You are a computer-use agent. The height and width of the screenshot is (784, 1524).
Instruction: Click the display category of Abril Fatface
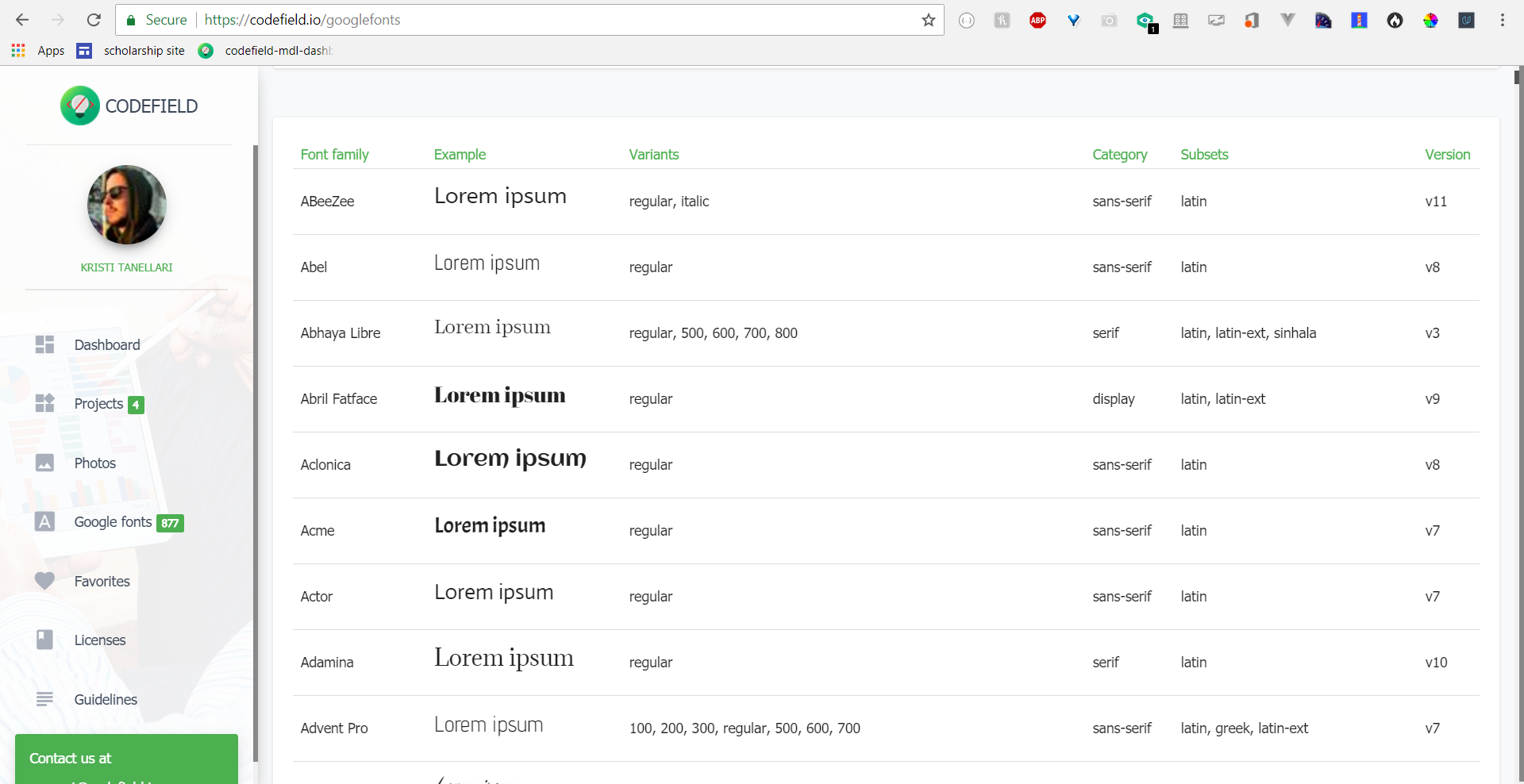pyautogui.click(x=1113, y=399)
